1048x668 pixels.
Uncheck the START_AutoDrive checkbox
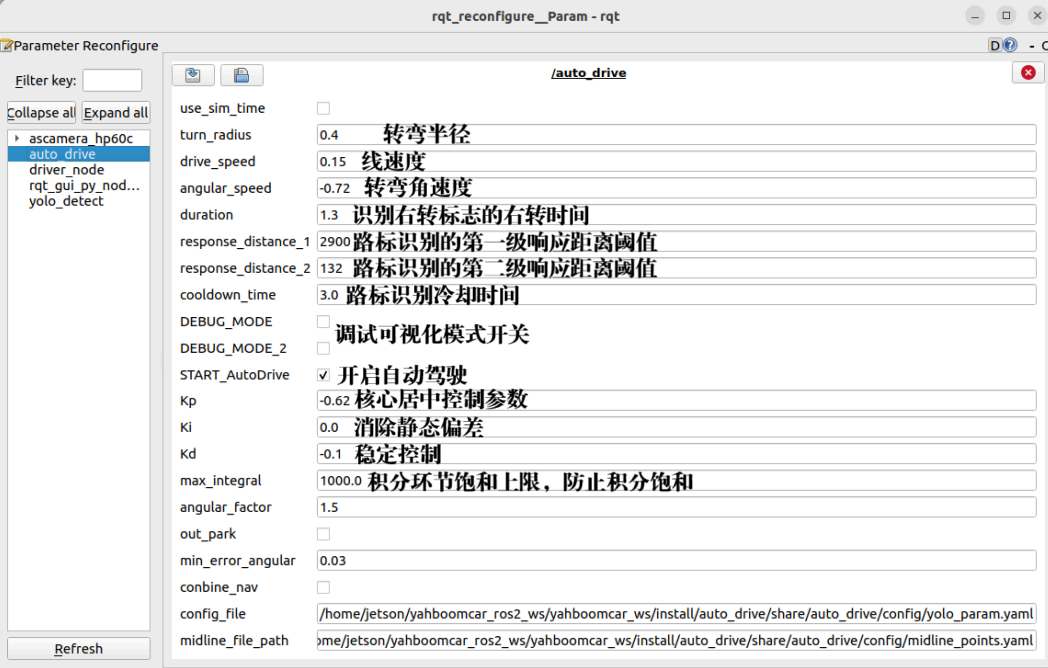(323, 375)
